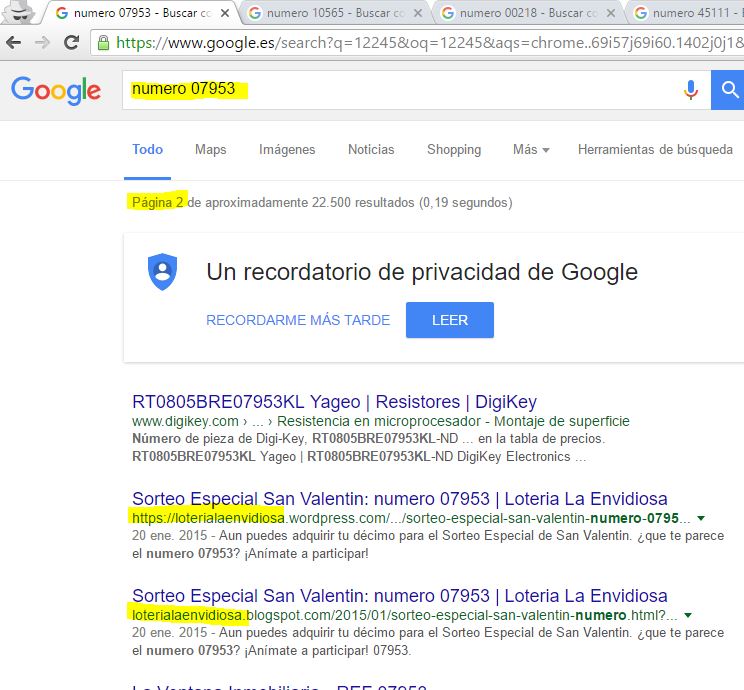Image resolution: width=744 pixels, height=690 pixels.
Task: Expand the Más dropdown menu
Action: (x=531, y=149)
